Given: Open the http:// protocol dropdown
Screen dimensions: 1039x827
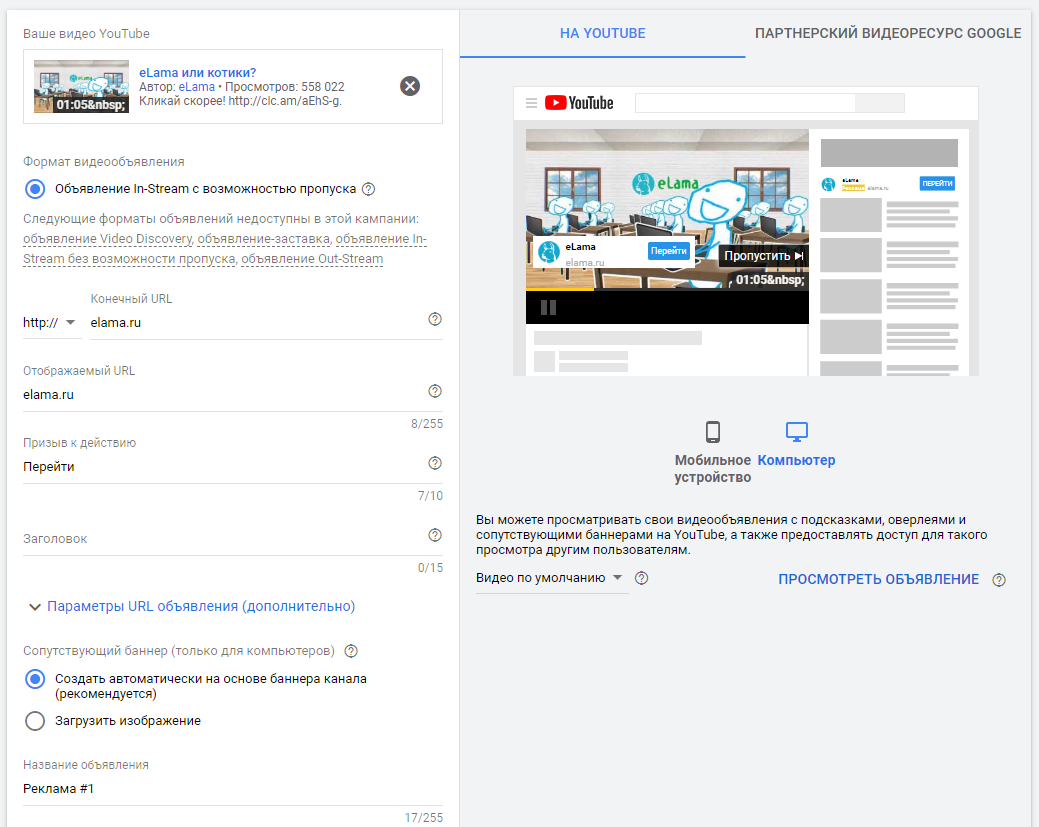Looking at the screenshot, I should coord(50,322).
